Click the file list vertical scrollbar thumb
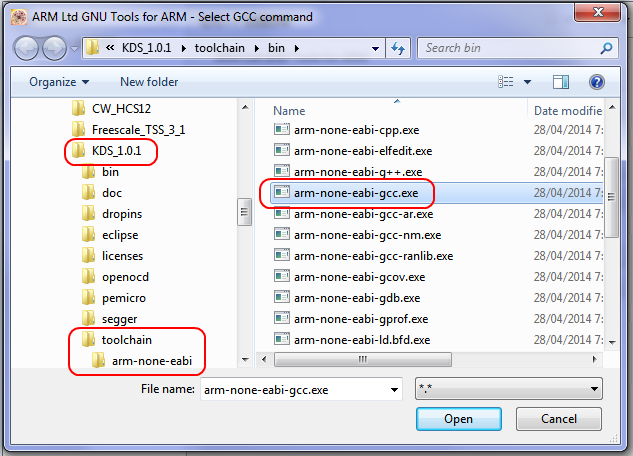Image resolution: width=633 pixels, height=456 pixels. click(x=611, y=197)
